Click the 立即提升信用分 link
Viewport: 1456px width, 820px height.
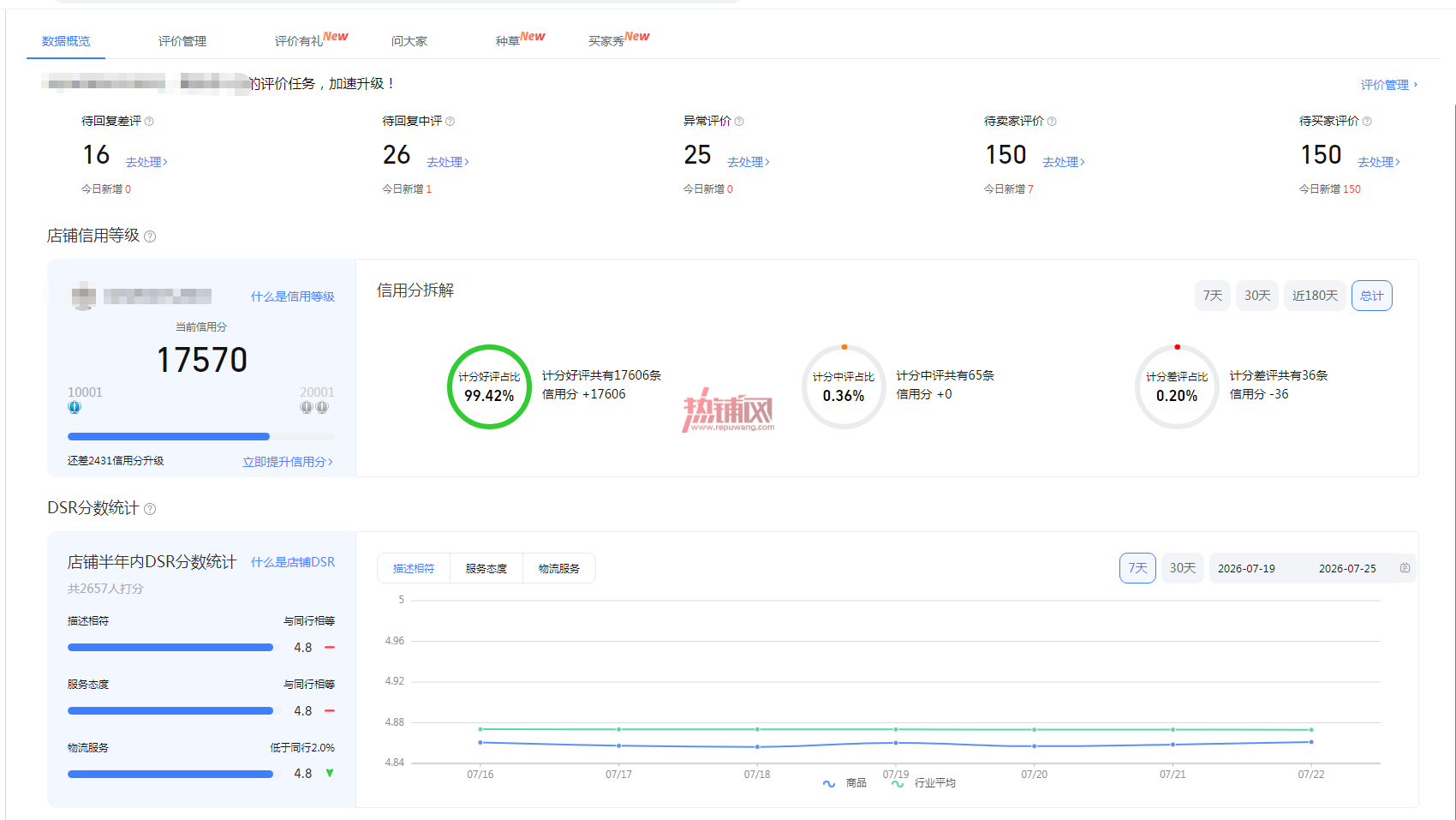(x=288, y=462)
